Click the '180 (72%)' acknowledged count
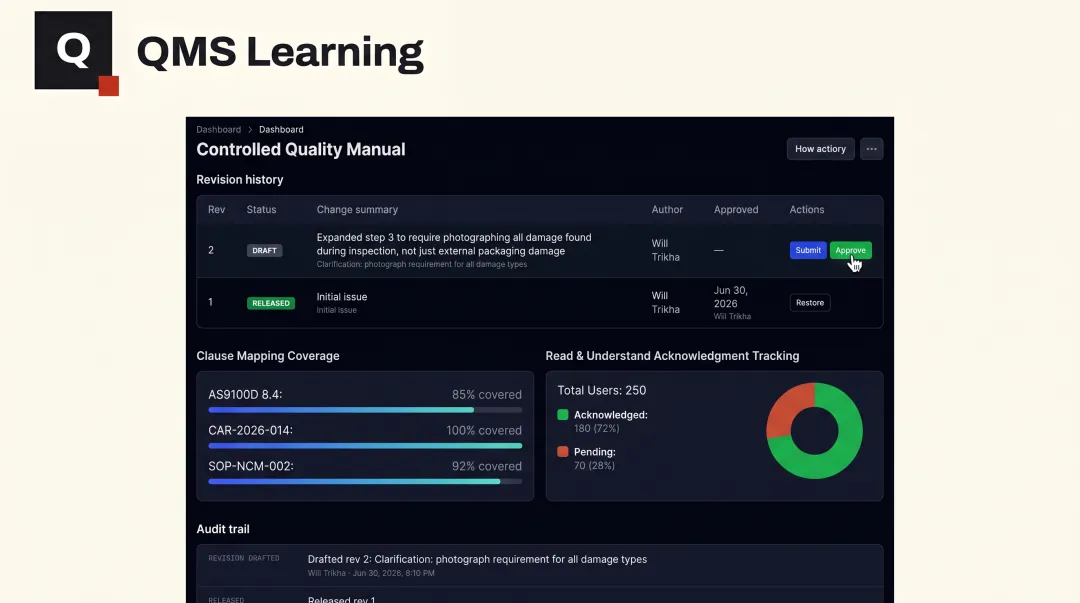The height and width of the screenshot is (603, 1080). (596, 429)
